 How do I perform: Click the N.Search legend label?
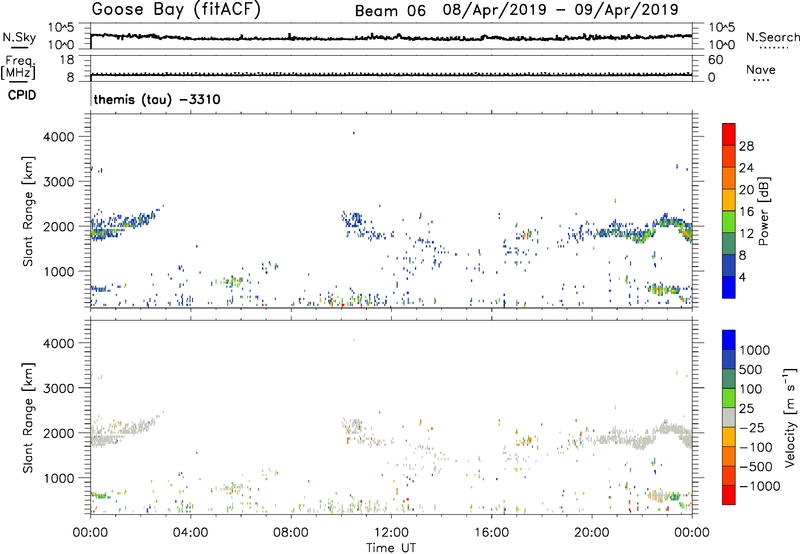[x=773, y=37]
